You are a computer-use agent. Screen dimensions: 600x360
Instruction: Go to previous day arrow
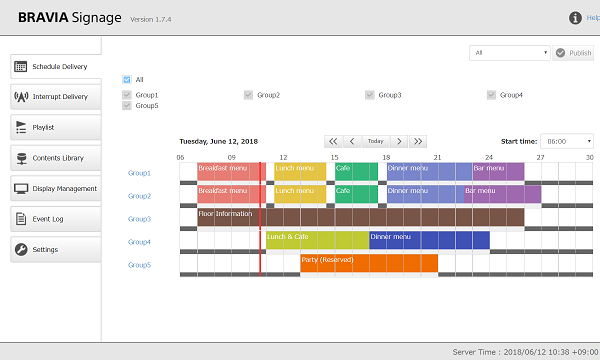[352, 142]
